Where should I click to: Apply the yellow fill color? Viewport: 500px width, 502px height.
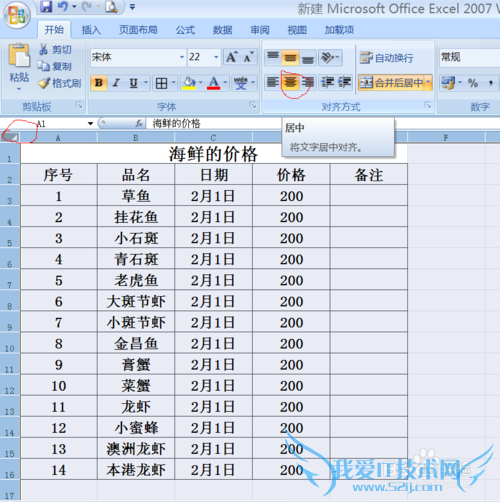coord(189,83)
